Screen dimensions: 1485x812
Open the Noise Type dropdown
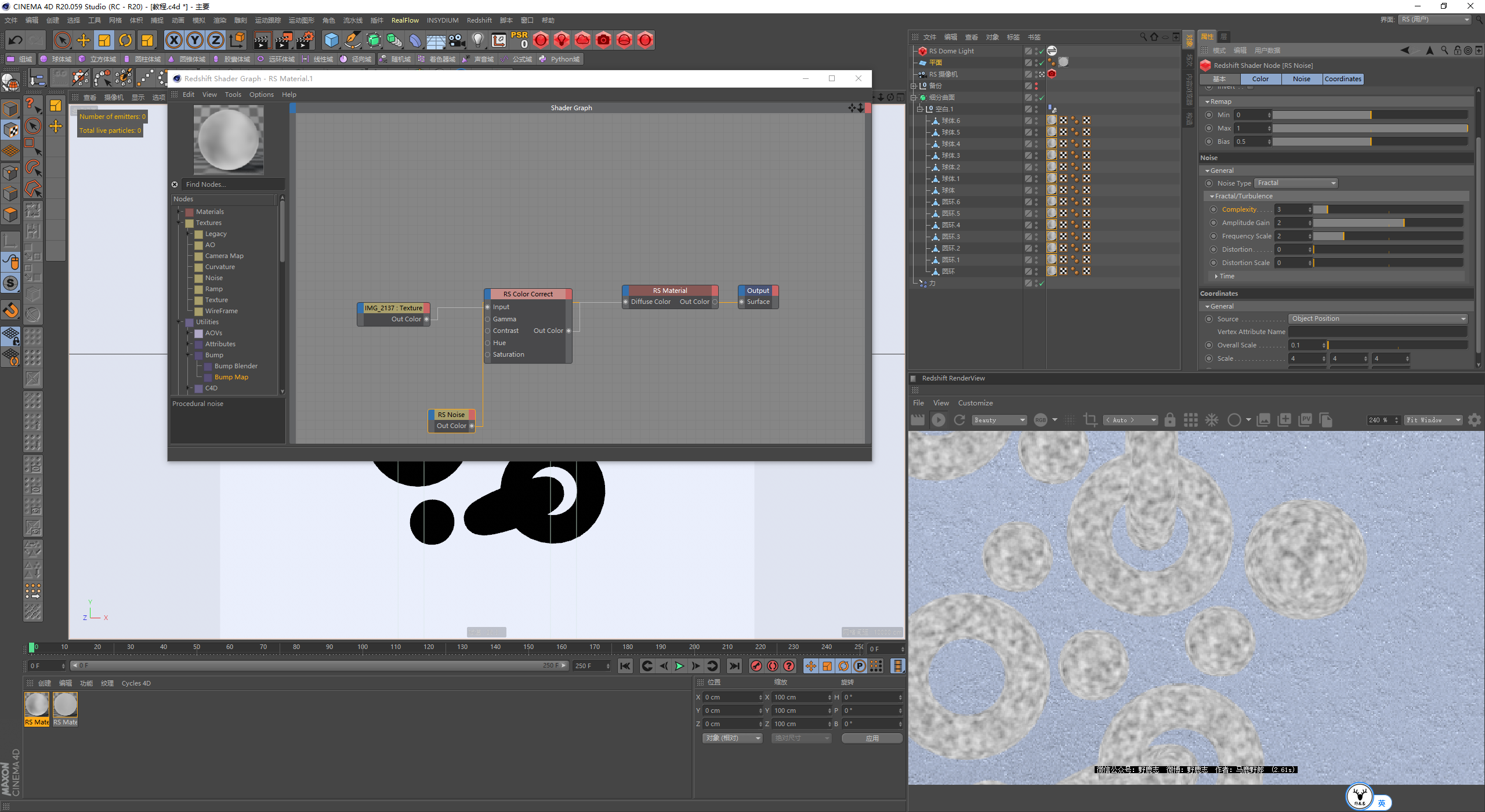(x=1296, y=183)
